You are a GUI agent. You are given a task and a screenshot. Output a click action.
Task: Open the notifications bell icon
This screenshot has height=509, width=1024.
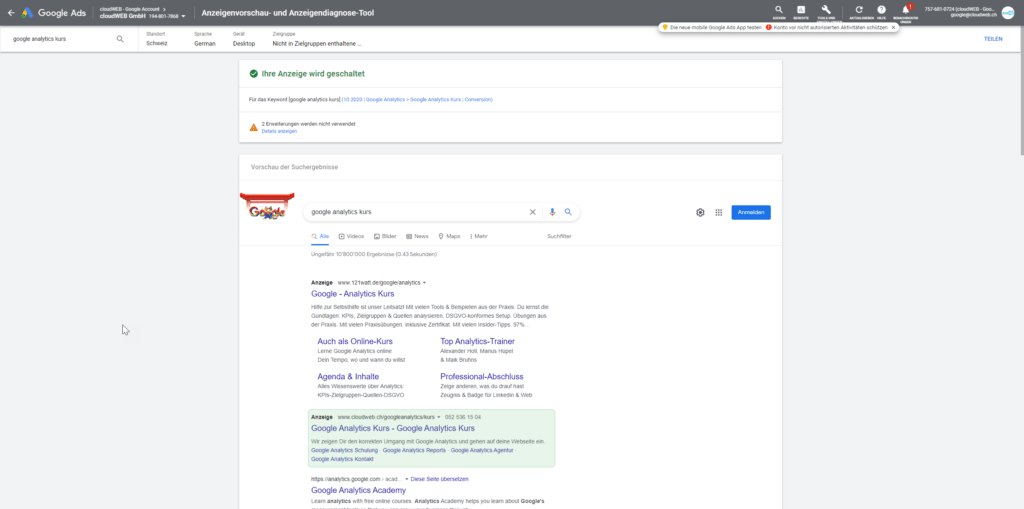(905, 10)
